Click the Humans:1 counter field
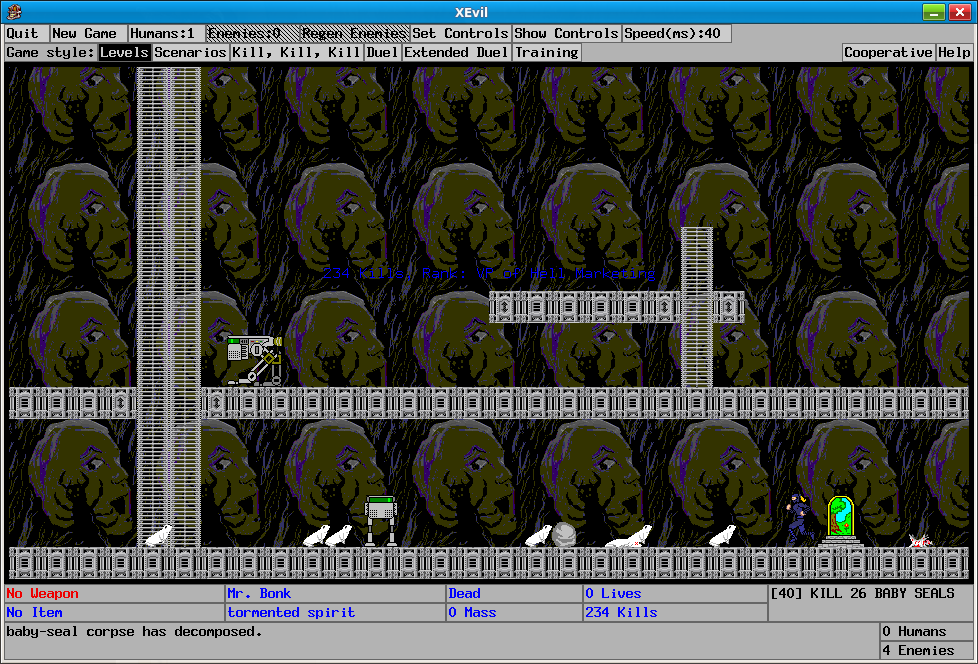 [x=166, y=34]
